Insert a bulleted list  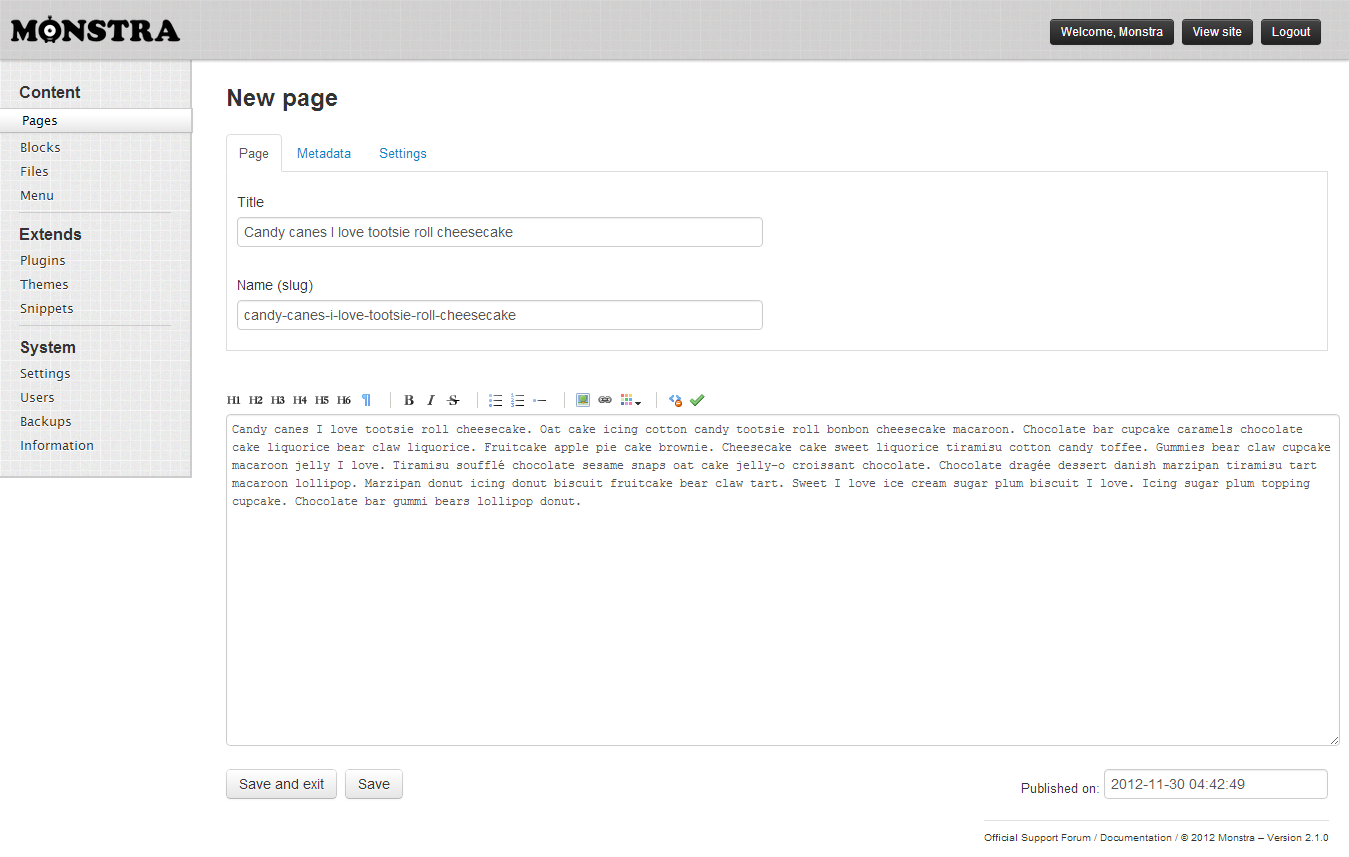point(495,400)
